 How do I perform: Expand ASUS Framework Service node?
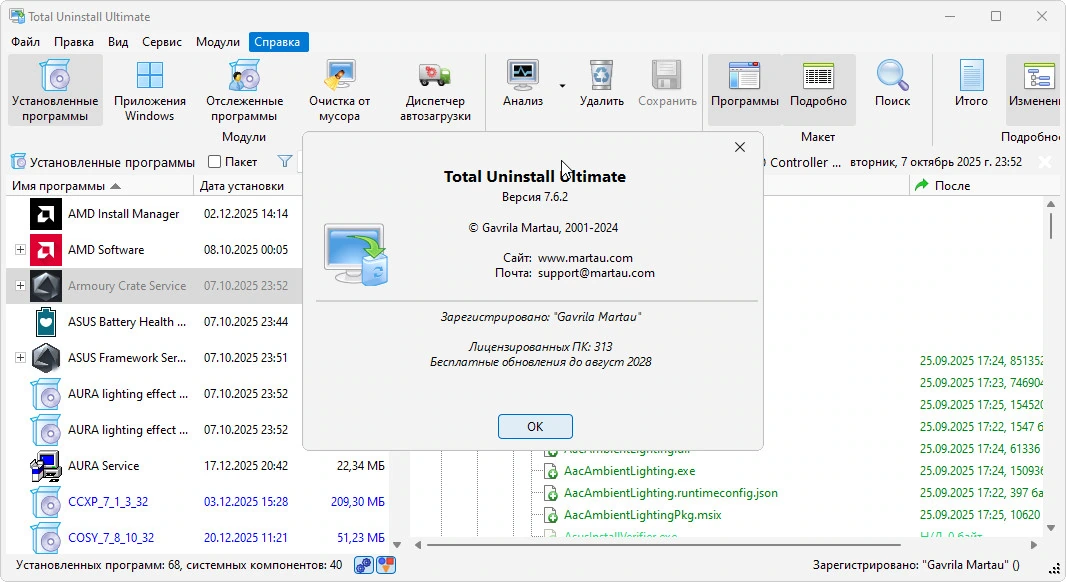(20, 358)
